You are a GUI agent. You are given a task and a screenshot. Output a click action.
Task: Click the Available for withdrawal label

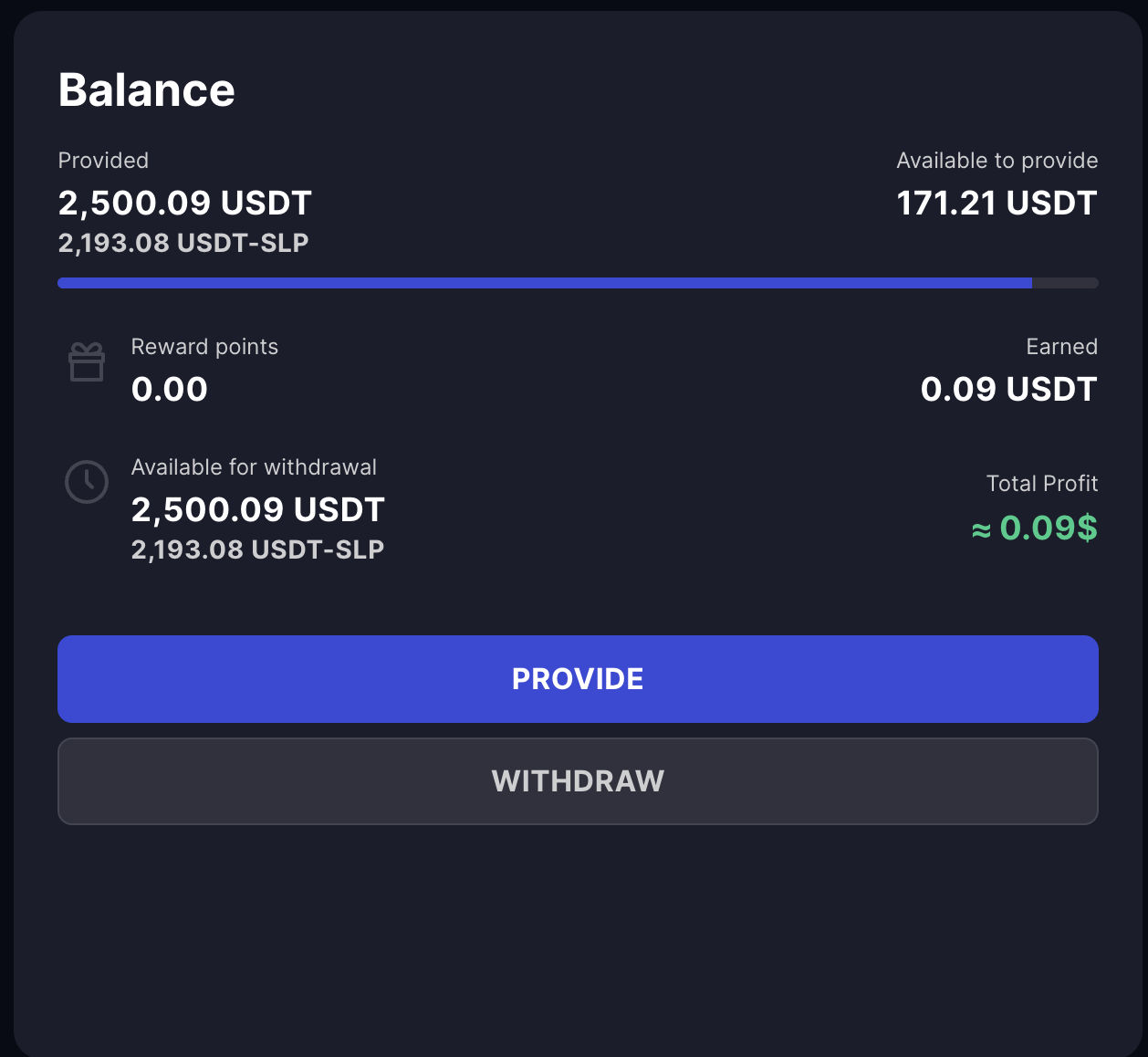coord(254,467)
